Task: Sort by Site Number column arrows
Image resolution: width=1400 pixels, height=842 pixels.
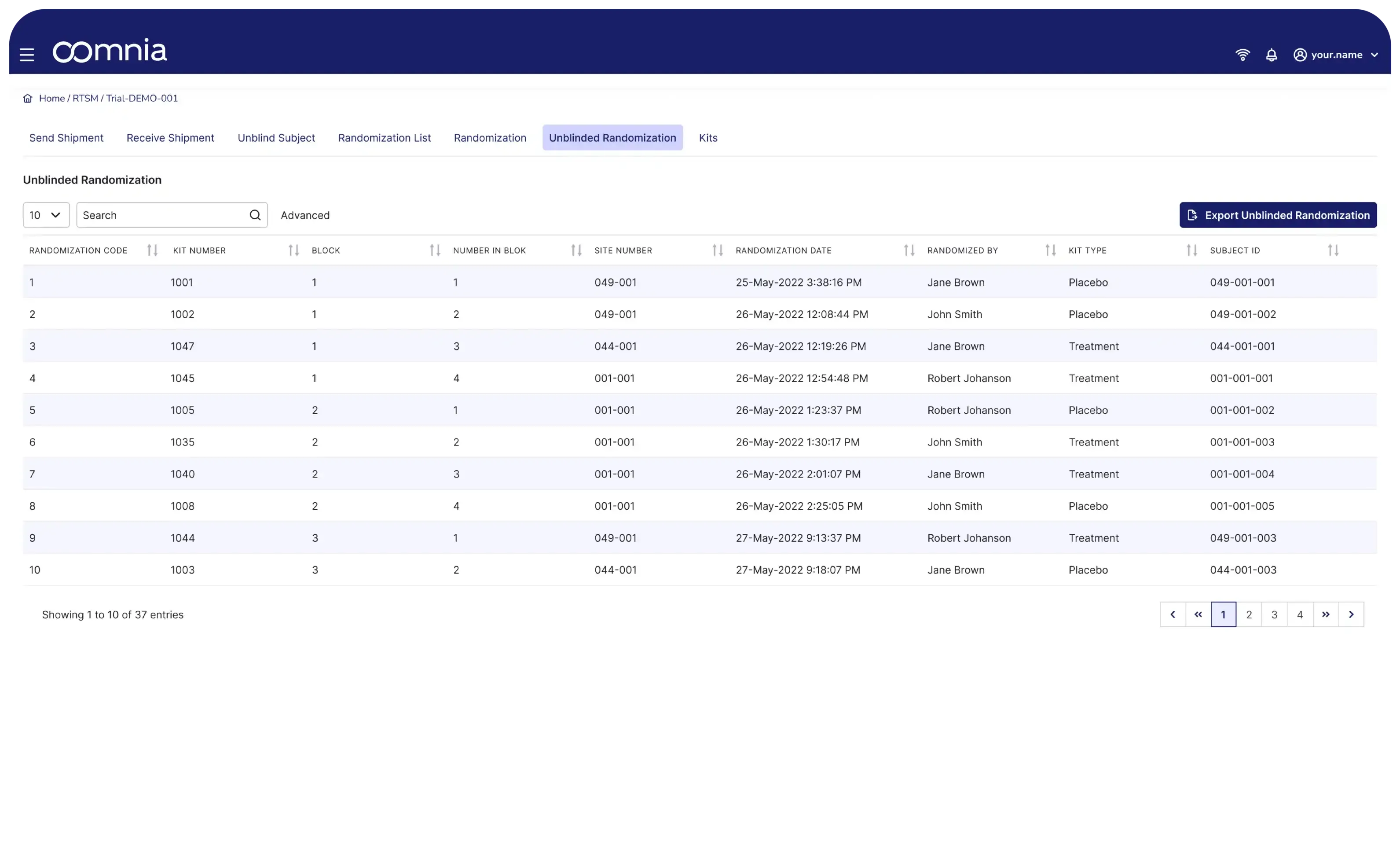Action: pyautogui.click(x=717, y=250)
